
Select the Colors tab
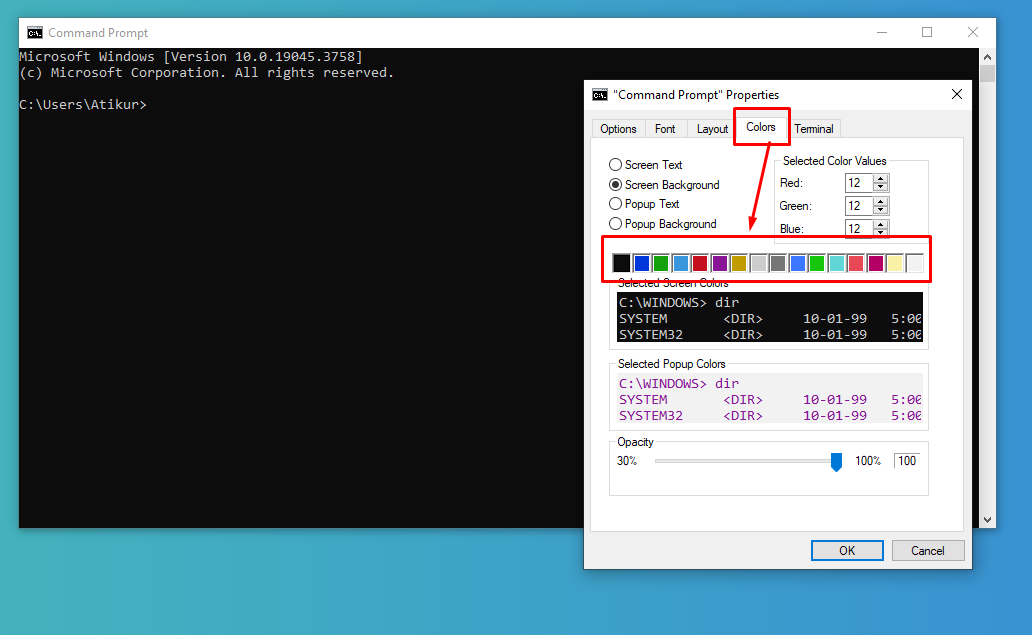tap(761, 127)
